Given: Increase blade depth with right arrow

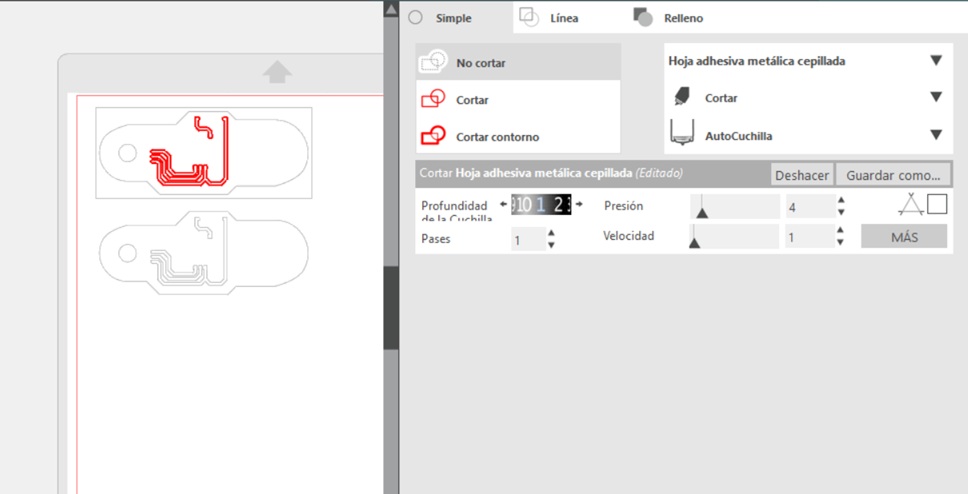Looking at the screenshot, I should point(578,204).
